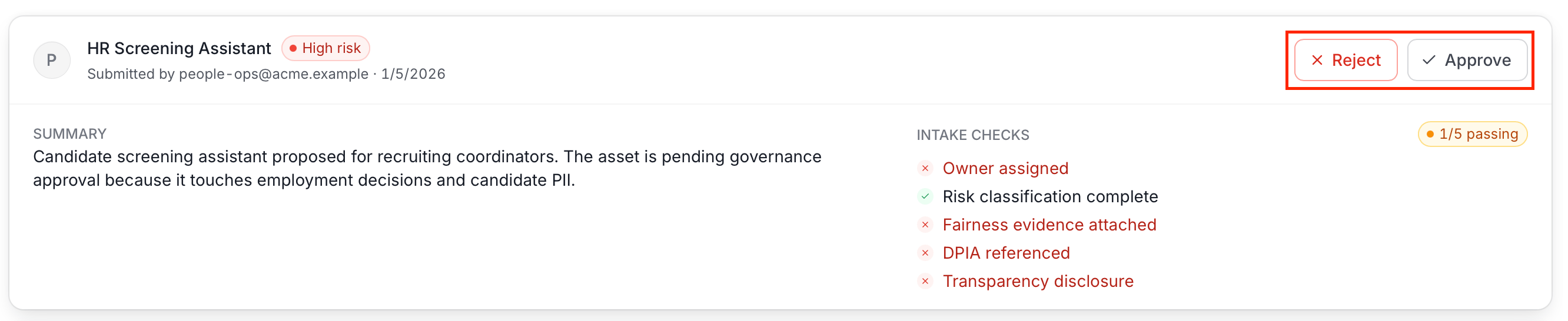Click the 1/5 passing status badge
1568x321 pixels.
click(1473, 135)
